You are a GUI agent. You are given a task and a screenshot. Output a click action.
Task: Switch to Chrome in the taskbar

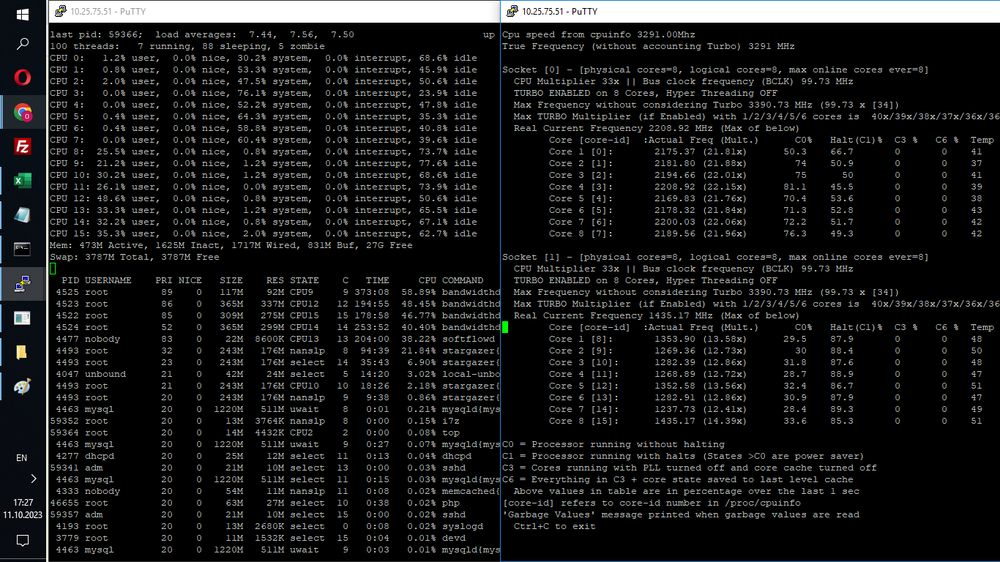(22, 112)
